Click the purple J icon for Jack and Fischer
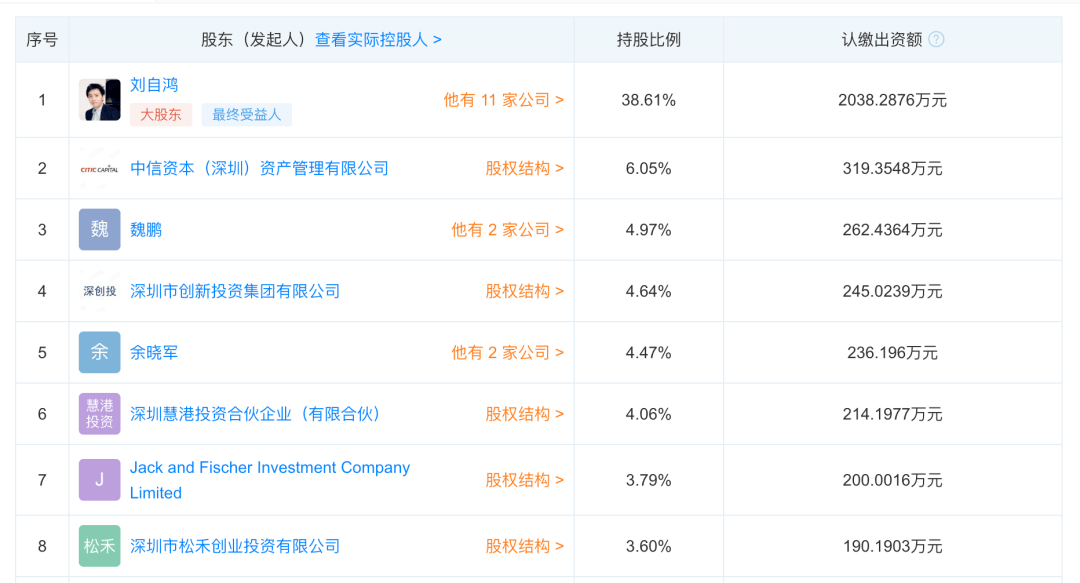Screen dimensions: 1080x583 99,480
